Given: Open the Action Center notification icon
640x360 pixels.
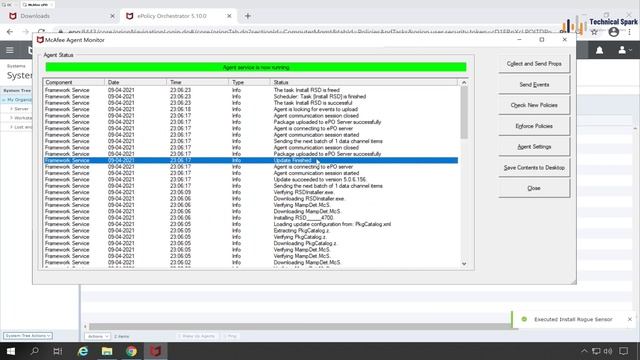Looking at the screenshot, I should [624, 351].
